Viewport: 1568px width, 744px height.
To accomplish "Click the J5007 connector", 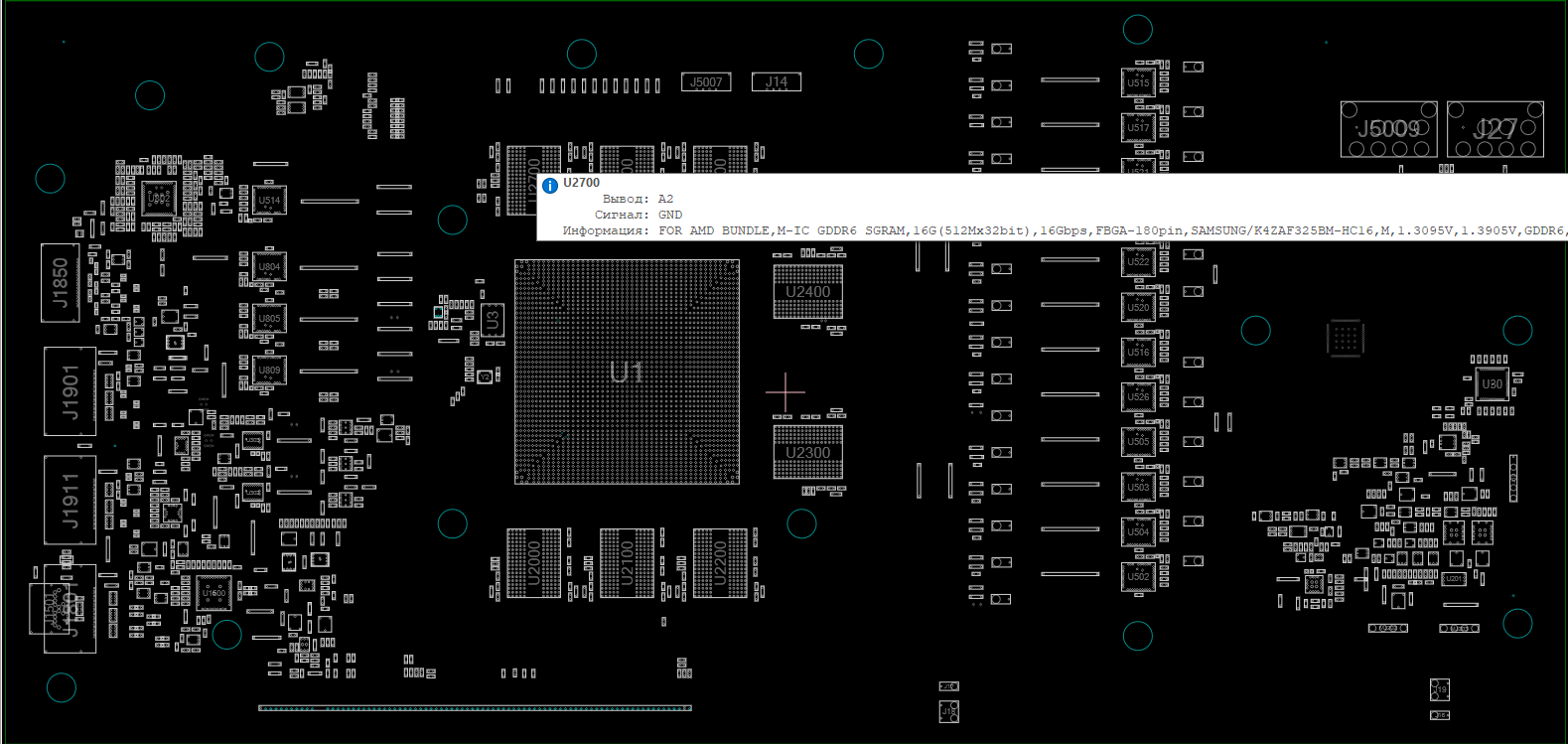I will [706, 82].
